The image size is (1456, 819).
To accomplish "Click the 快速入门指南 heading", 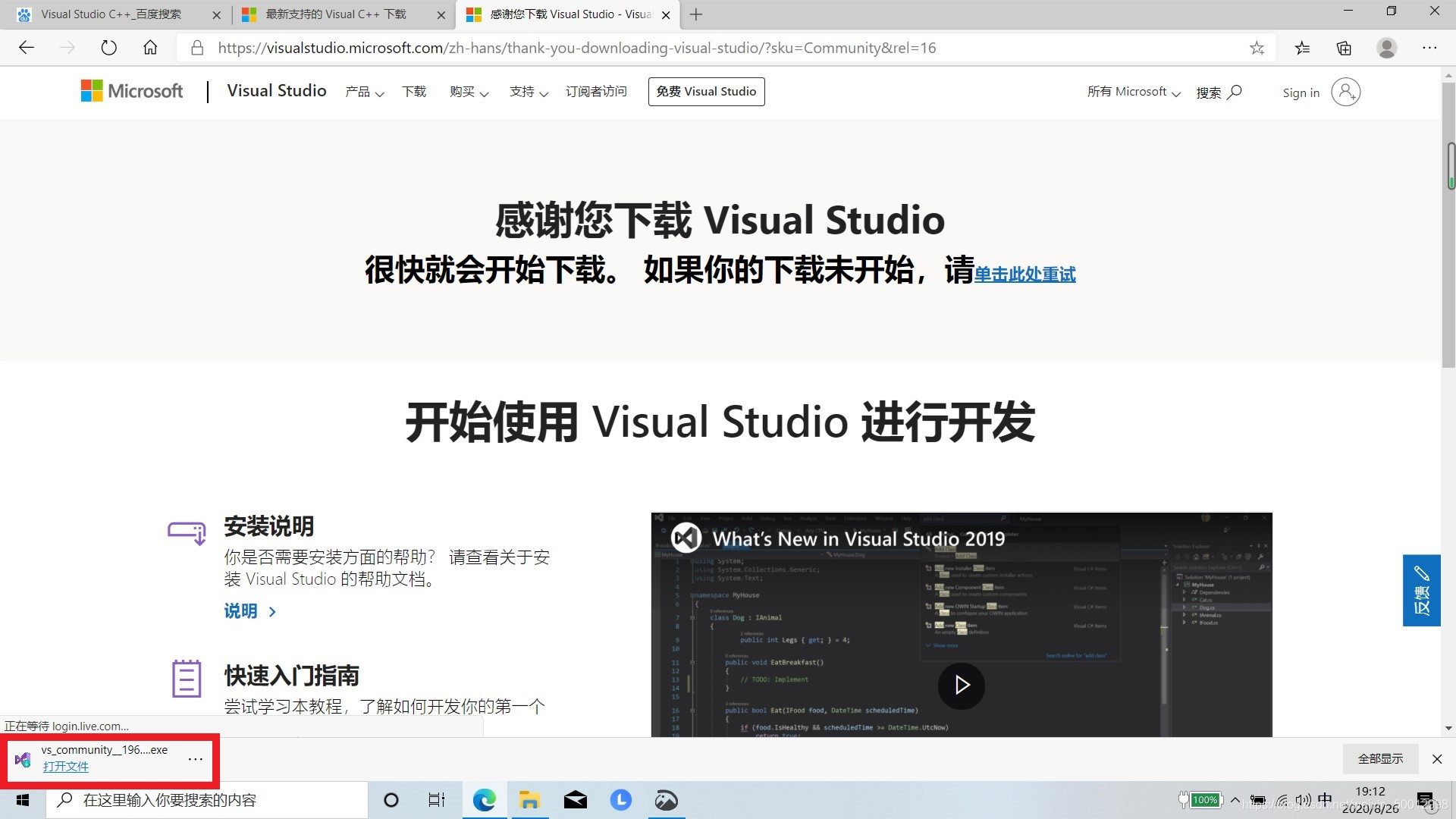I will [x=291, y=676].
